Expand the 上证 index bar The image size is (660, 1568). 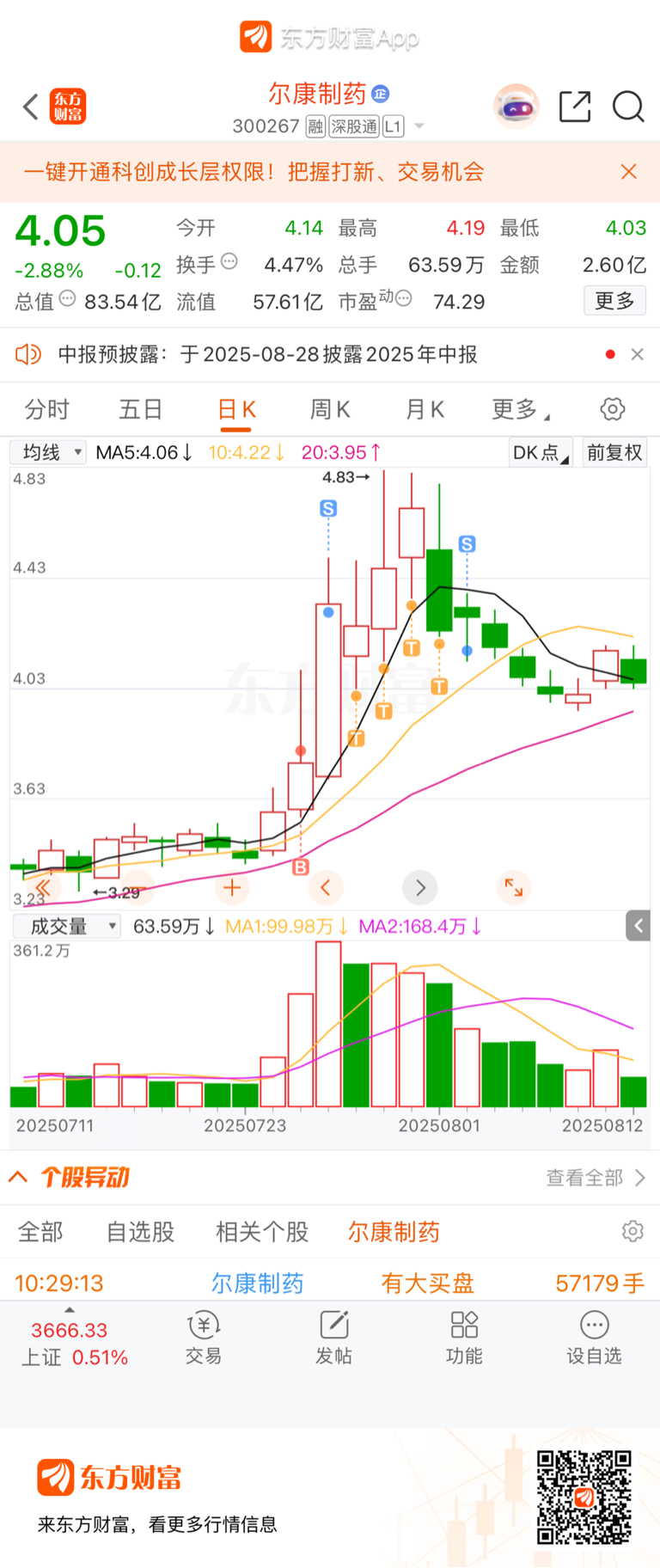(70, 1310)
